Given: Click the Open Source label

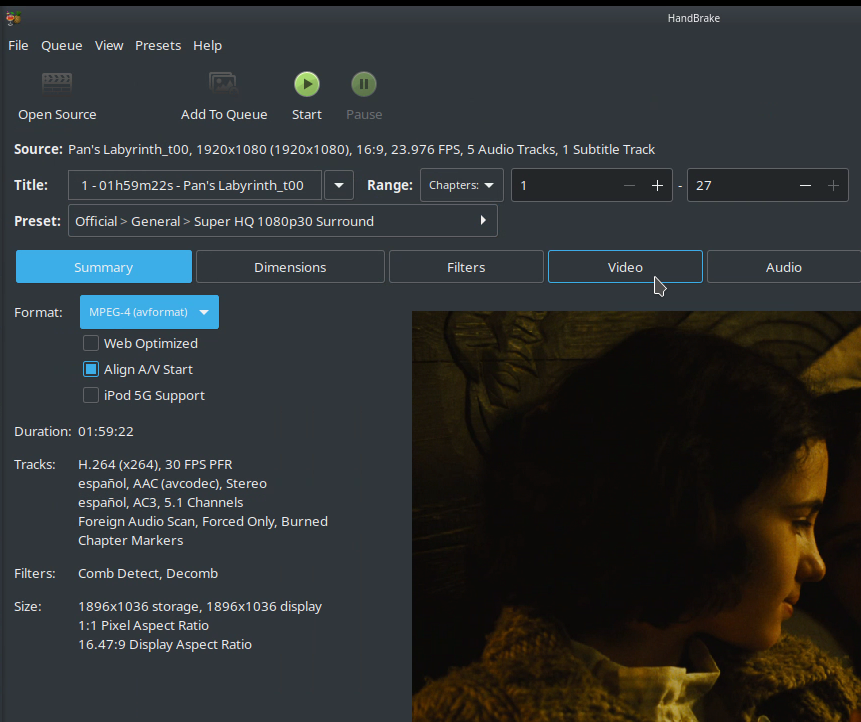Looking at the screenshot, I should point(57,115).
